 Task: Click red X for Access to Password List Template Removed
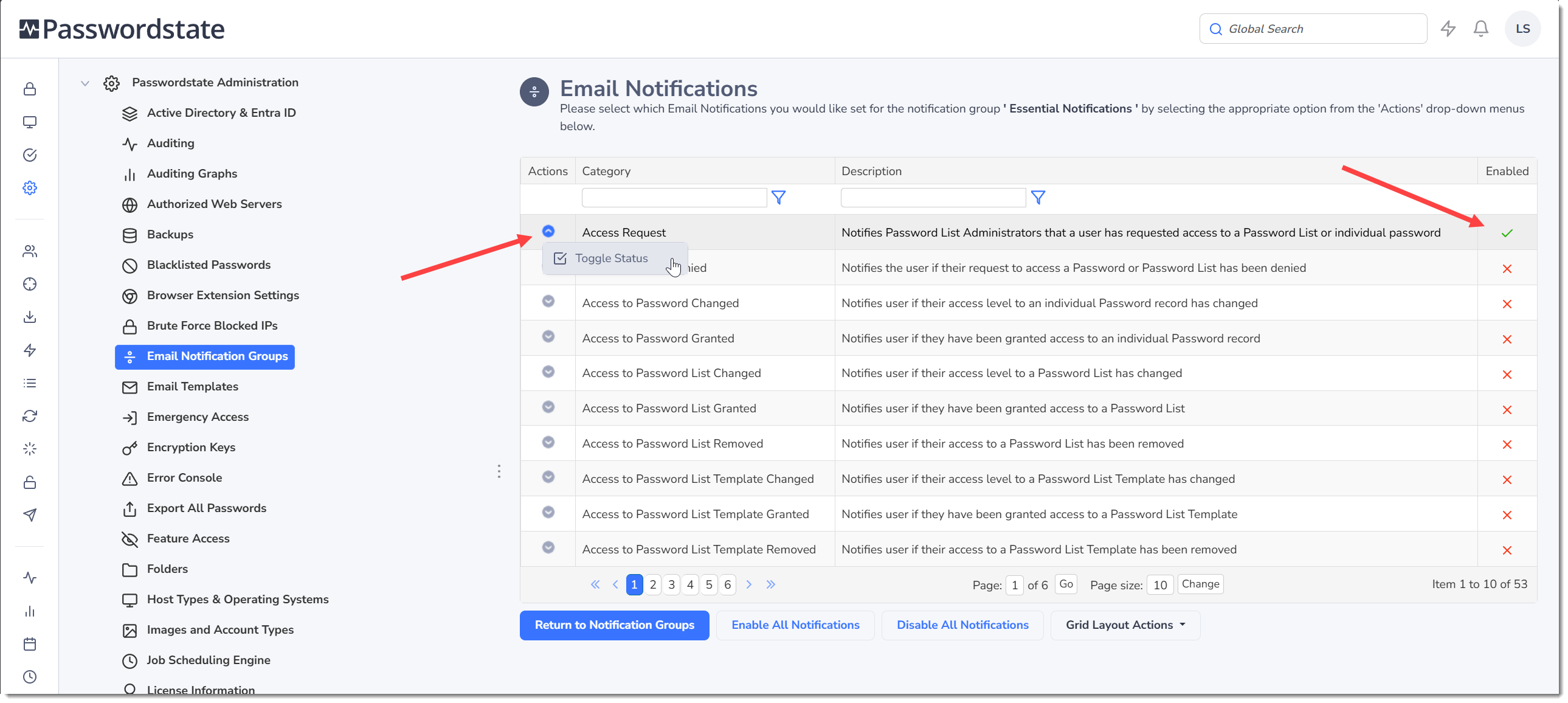pos(1507,550)
